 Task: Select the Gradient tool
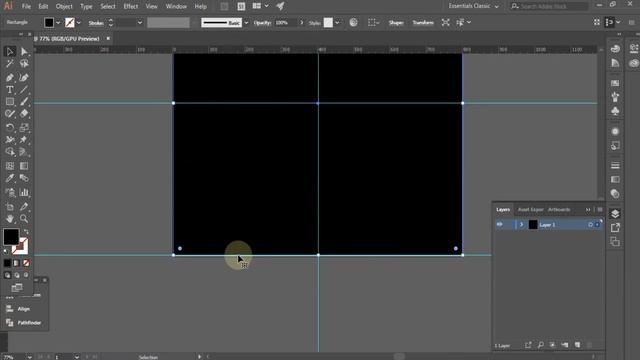point(24,166)
